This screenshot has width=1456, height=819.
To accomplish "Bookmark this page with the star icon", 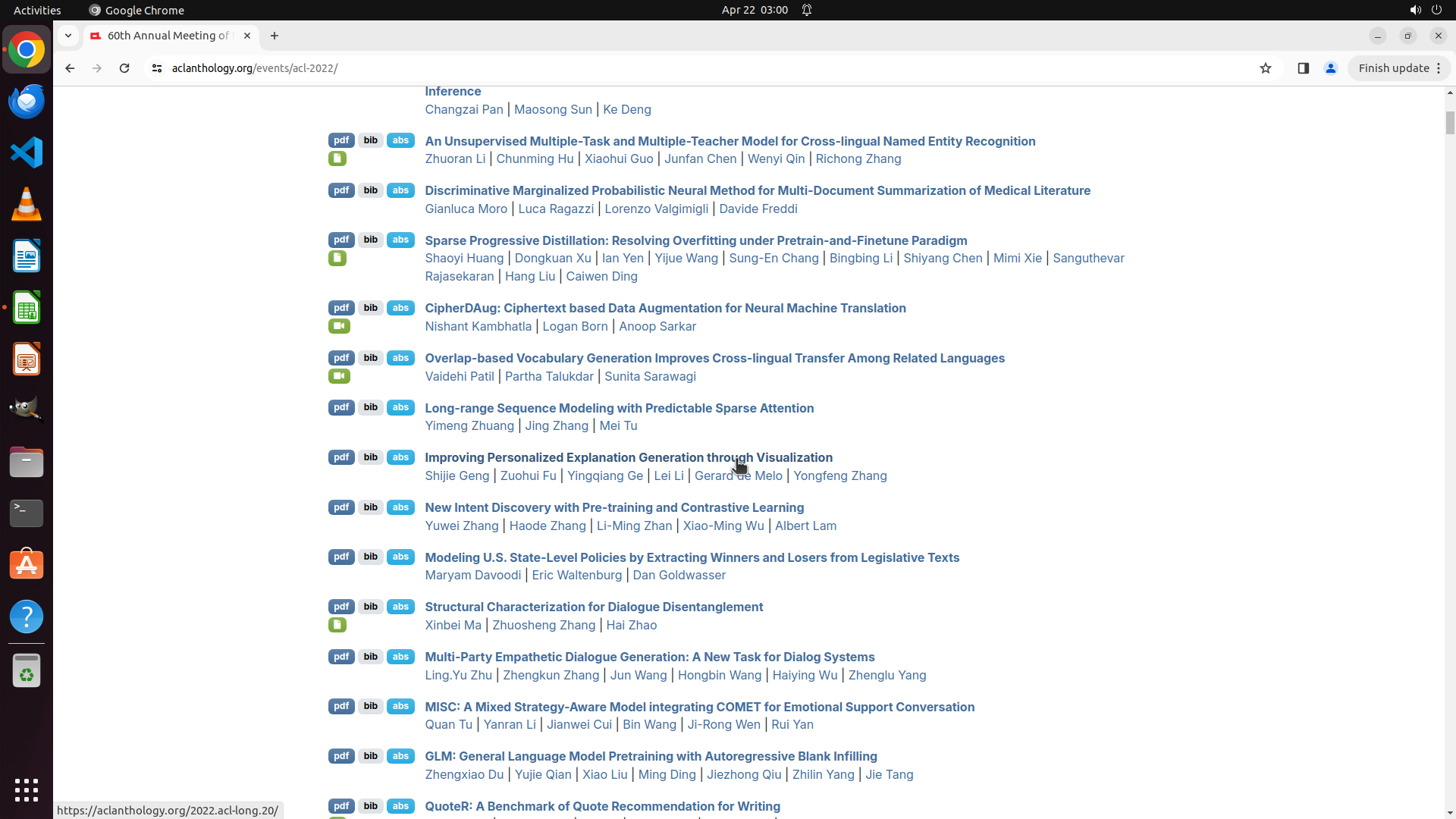I will (x=1265, y=68).
